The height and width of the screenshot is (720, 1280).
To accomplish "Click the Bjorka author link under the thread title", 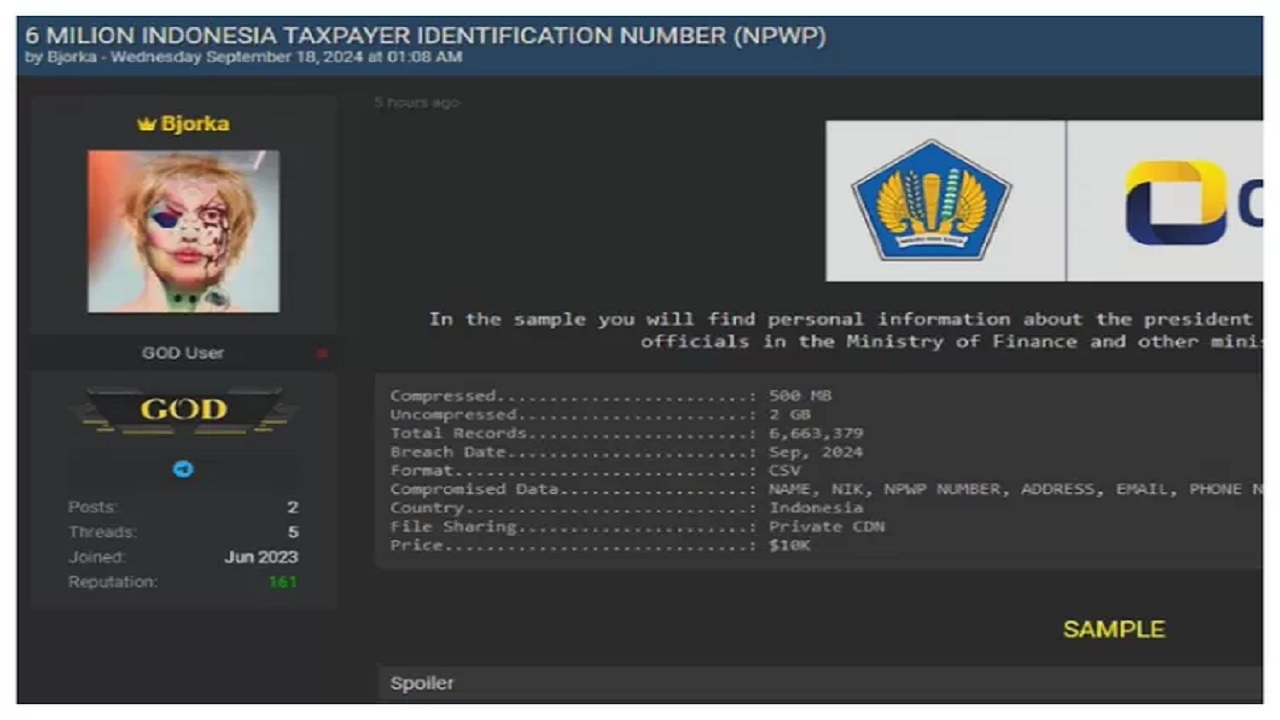I will coord(71,57).
